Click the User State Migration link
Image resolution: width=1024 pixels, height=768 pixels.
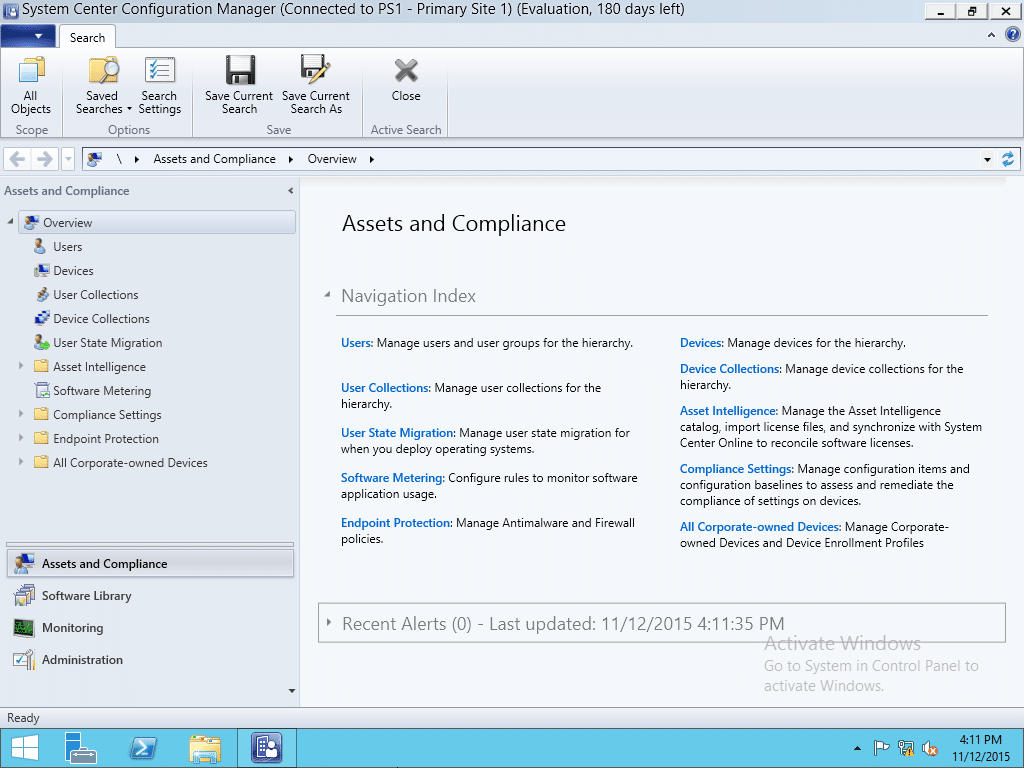pos(398,433)
